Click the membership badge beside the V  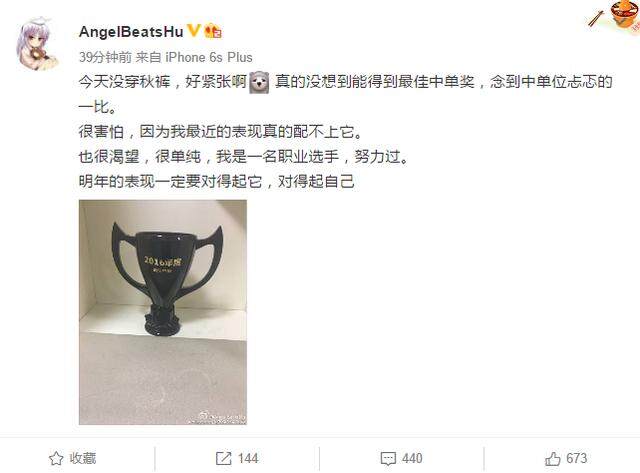[213, 31]
